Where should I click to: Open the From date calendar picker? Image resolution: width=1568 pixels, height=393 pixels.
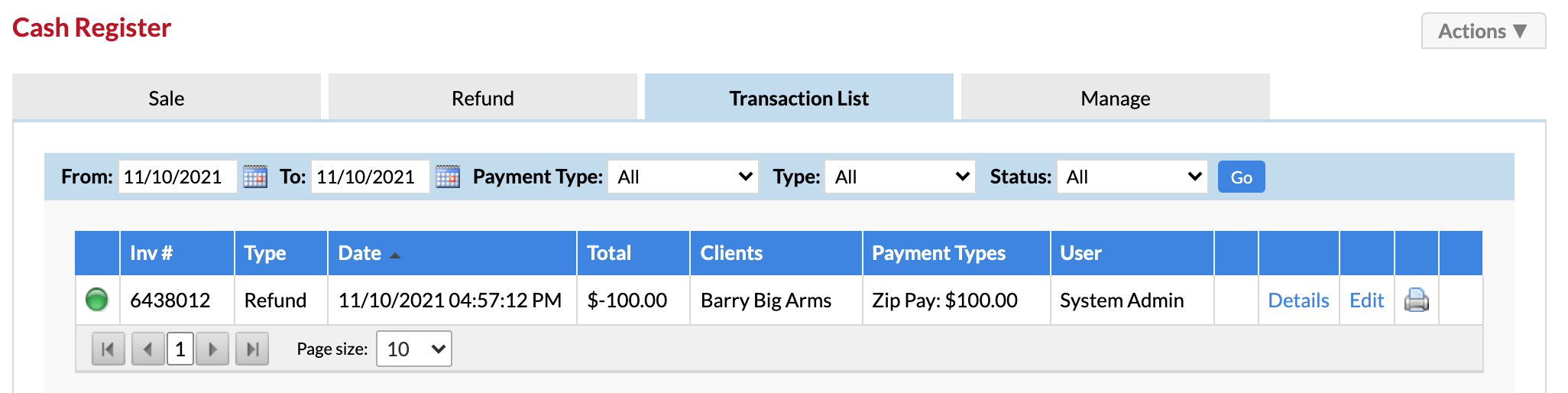pyautogui.click(x=255, y=177)
